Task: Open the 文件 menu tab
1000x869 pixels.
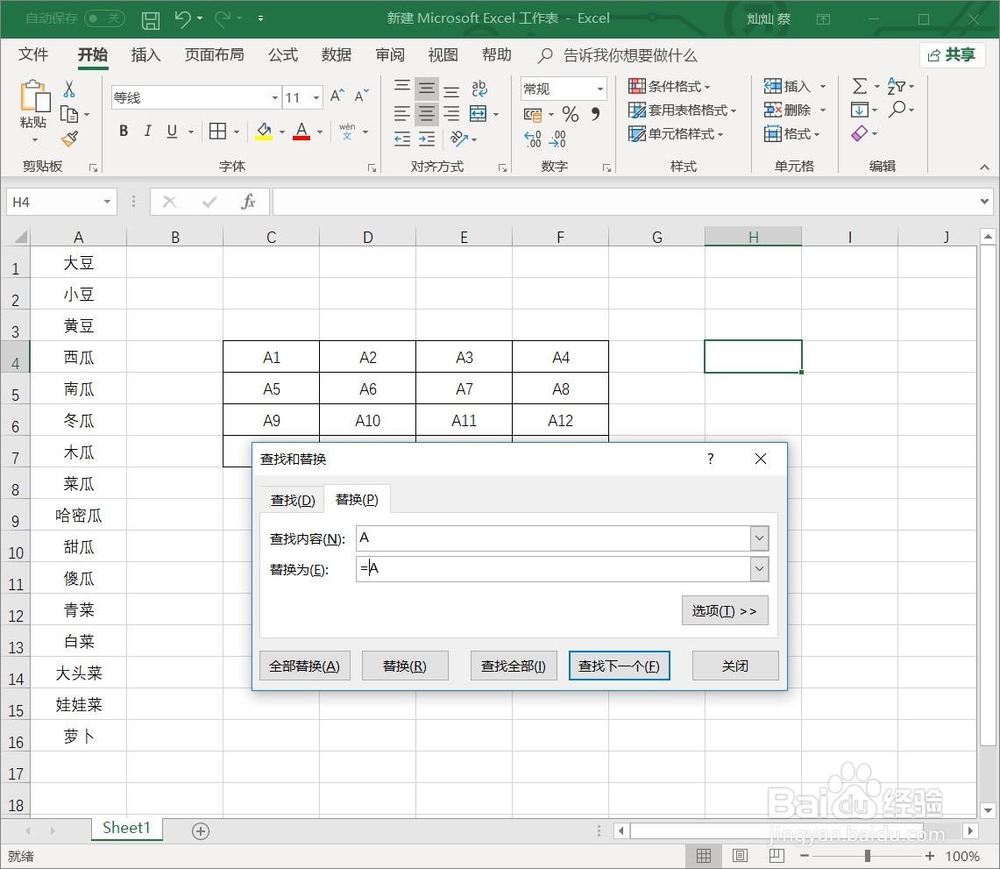Action: [33, 55]
